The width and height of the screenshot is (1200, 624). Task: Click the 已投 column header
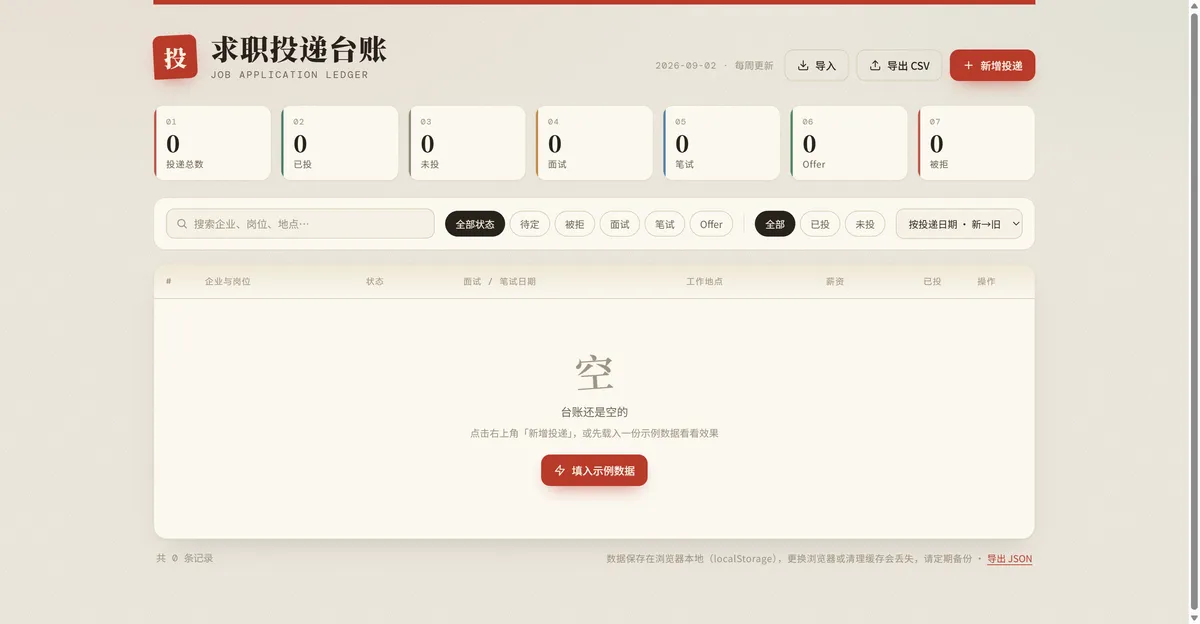coord(932,282)
